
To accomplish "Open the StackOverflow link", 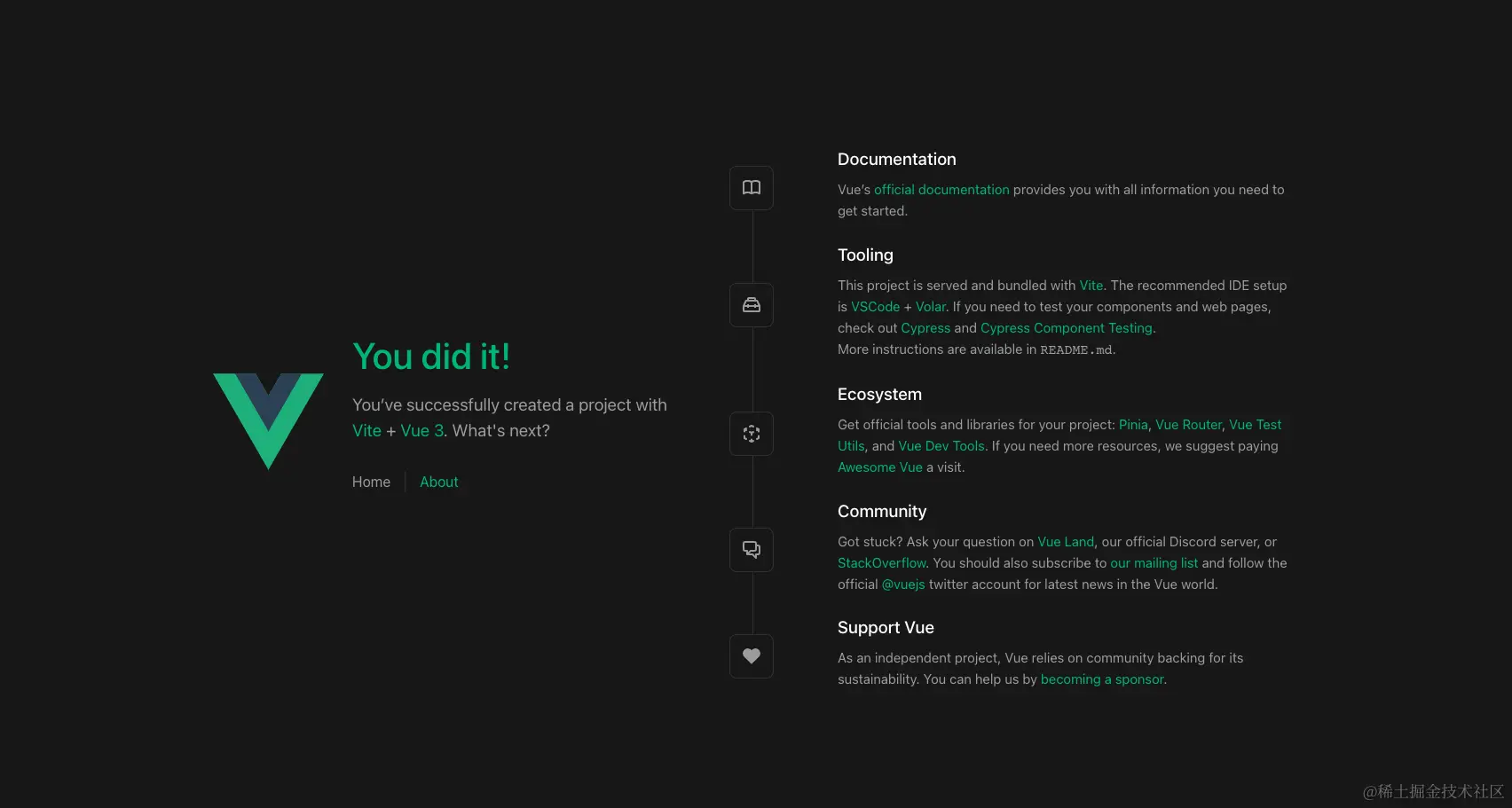I will (x=882, y=563).
